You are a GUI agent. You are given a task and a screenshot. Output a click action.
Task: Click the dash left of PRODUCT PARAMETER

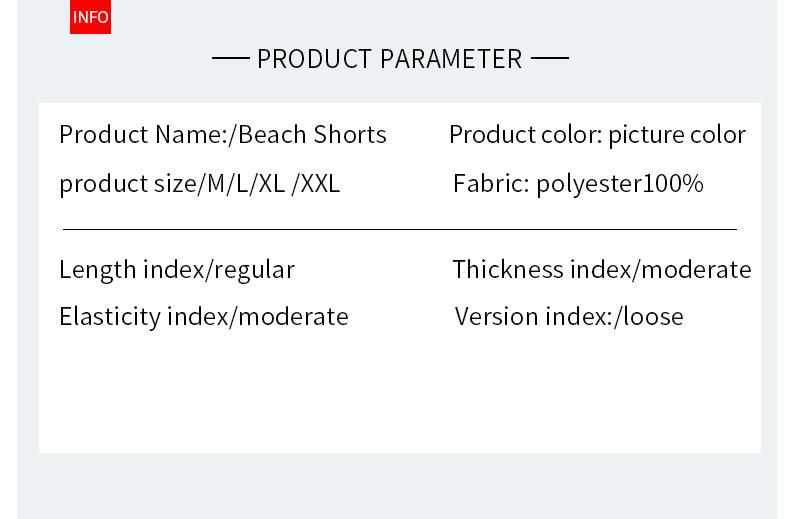click(230, 59)
